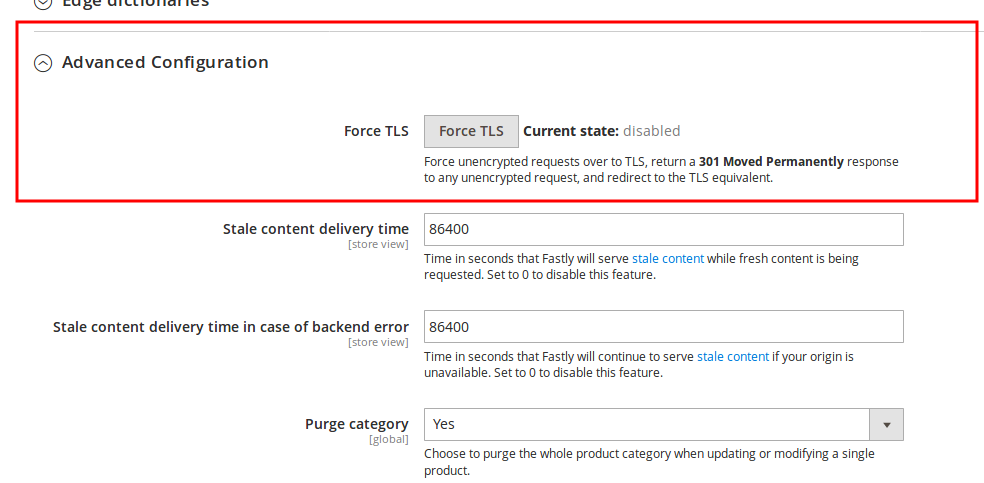Click store view scope under Stale content delivery time
The width and height of the screenshot is (984, 483).
coord(378,245)
